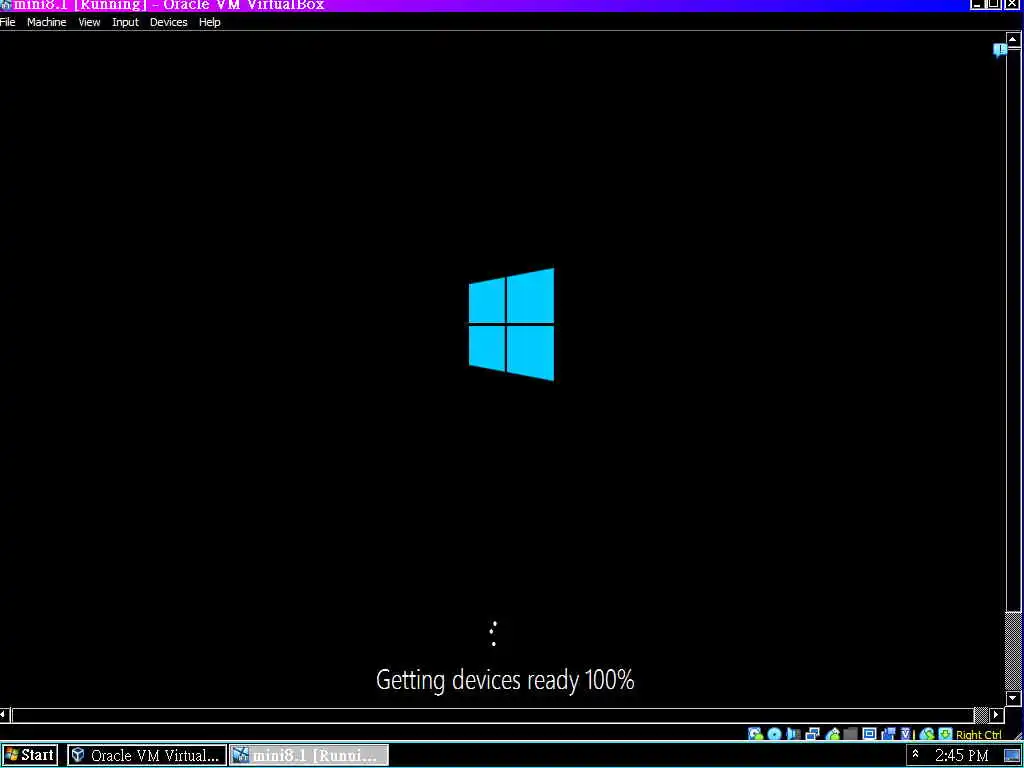This screenshot has width=1024, height=768.
Task: Click the hard disk activity indicator
Action: [x=756, y=733]
